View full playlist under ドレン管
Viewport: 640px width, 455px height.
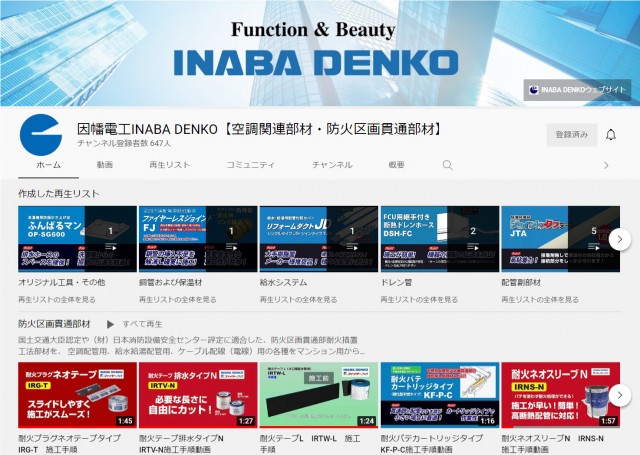click(419, 300)
